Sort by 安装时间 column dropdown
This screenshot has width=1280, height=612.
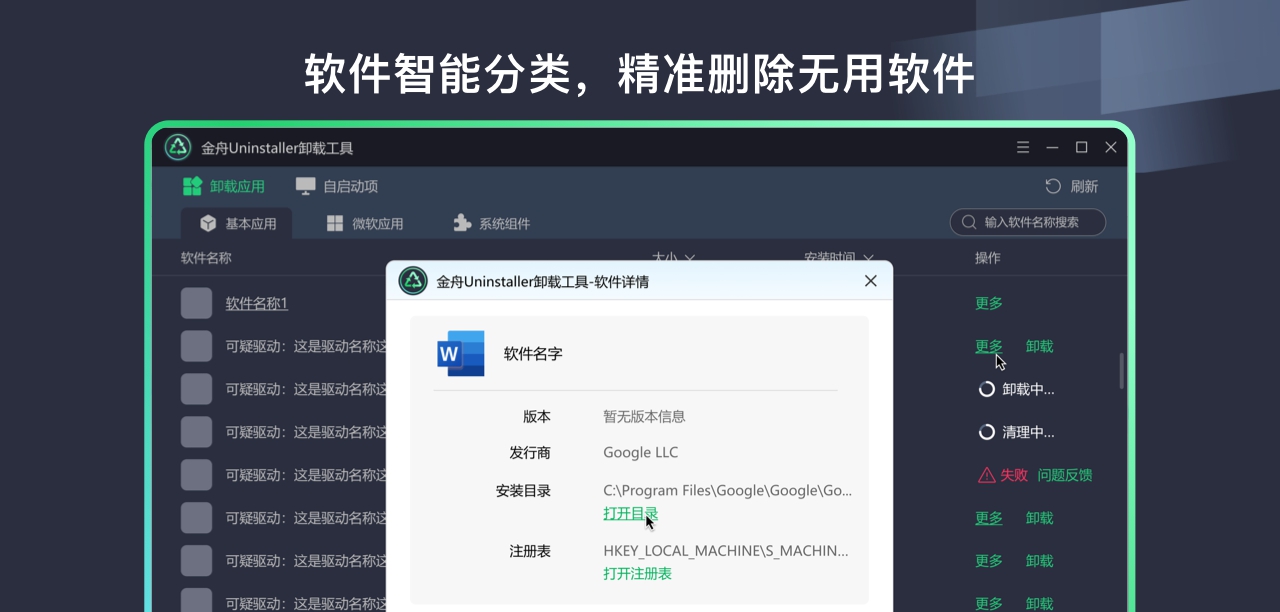coord(839,257)
